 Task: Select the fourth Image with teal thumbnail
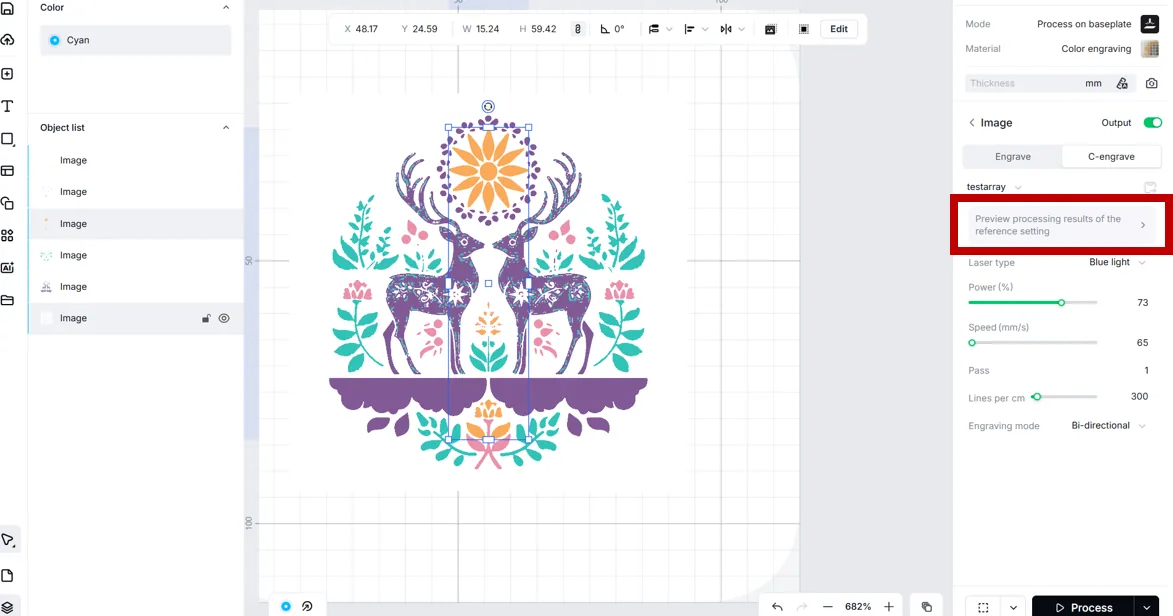point(135,255)
